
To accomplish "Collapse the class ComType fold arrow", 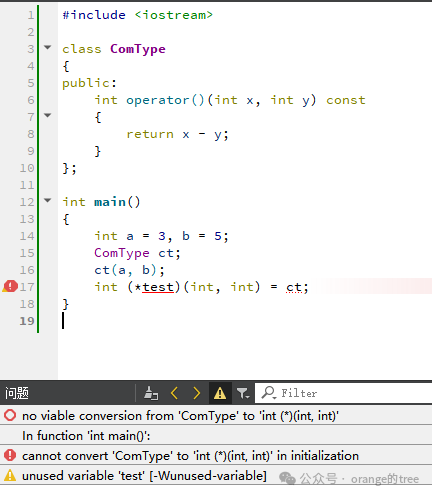I will [48, 47].
